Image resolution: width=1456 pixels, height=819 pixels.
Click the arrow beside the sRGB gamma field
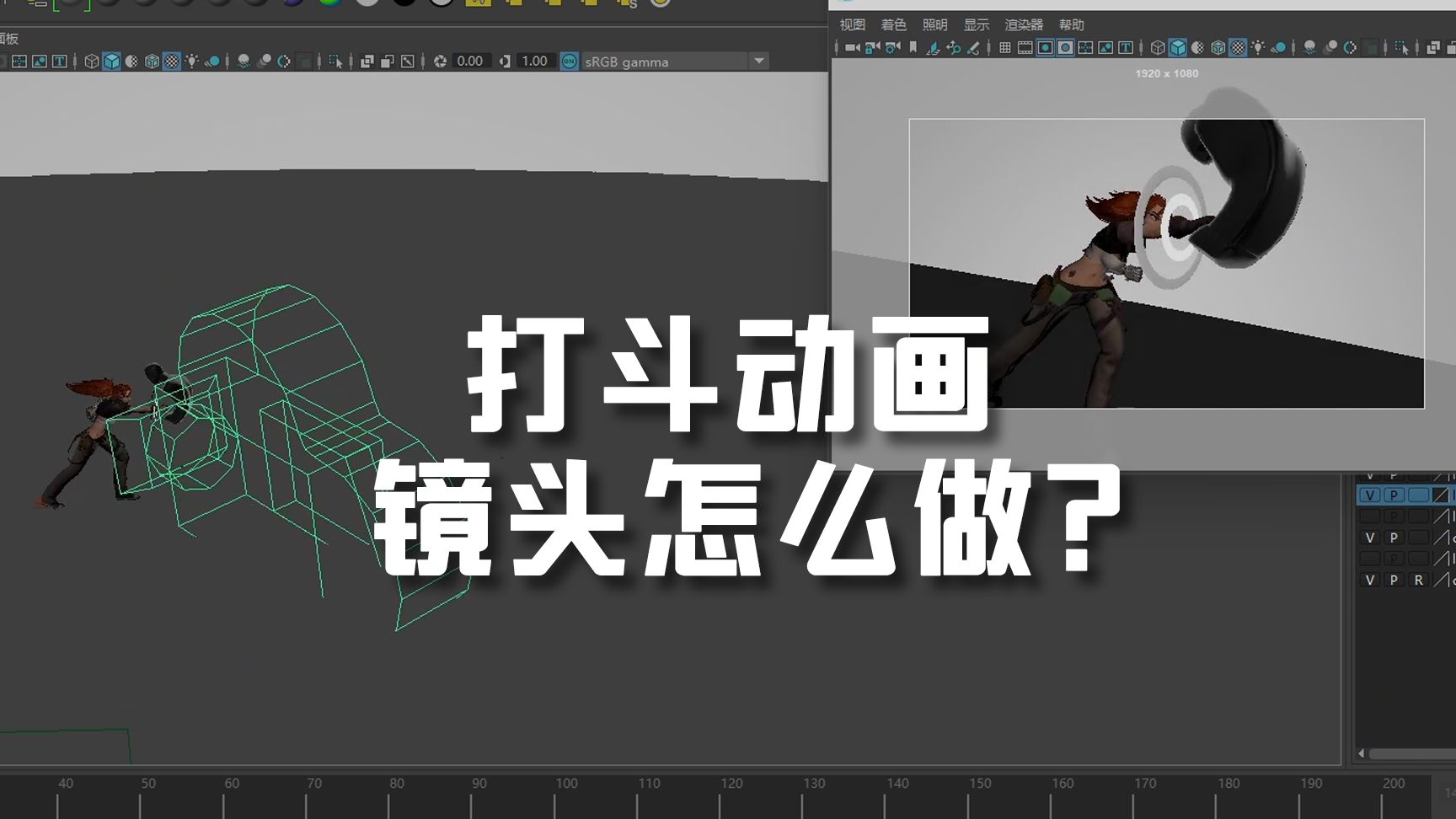click(759, 62)
